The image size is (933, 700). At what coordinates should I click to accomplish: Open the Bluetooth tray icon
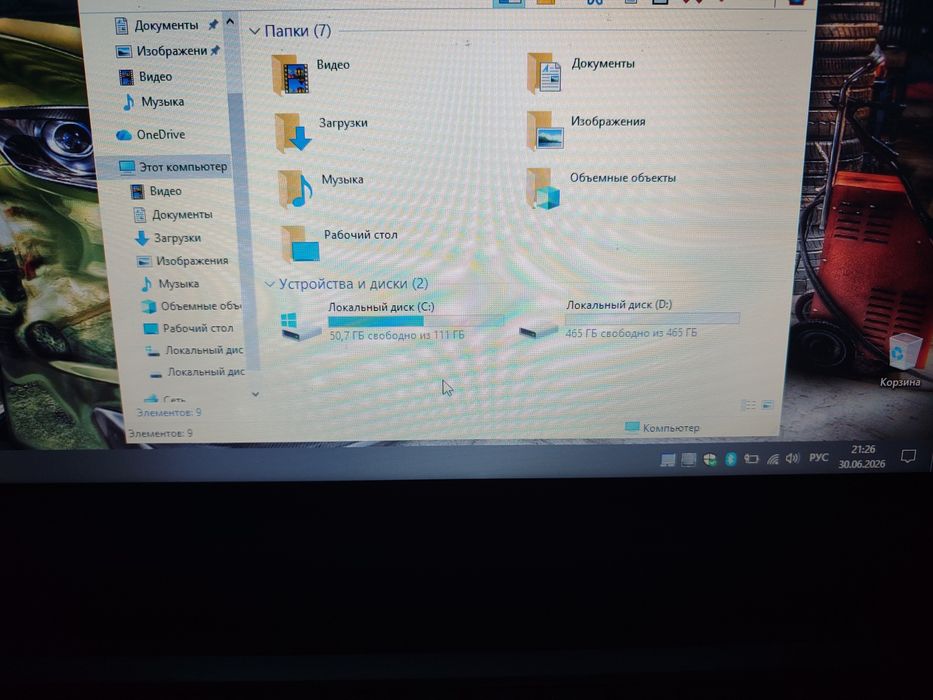click(731, 459)
